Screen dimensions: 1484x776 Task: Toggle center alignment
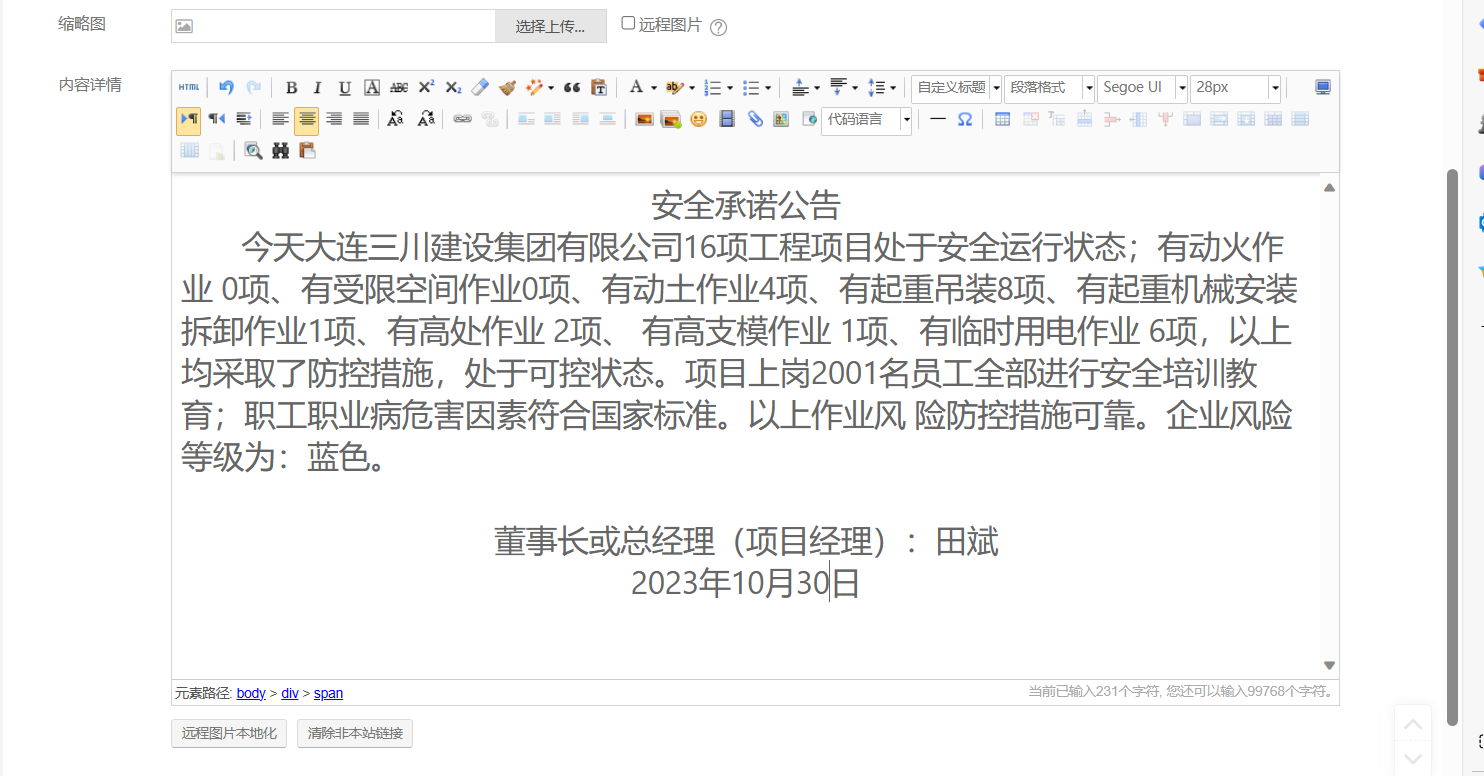coord(307,120)
